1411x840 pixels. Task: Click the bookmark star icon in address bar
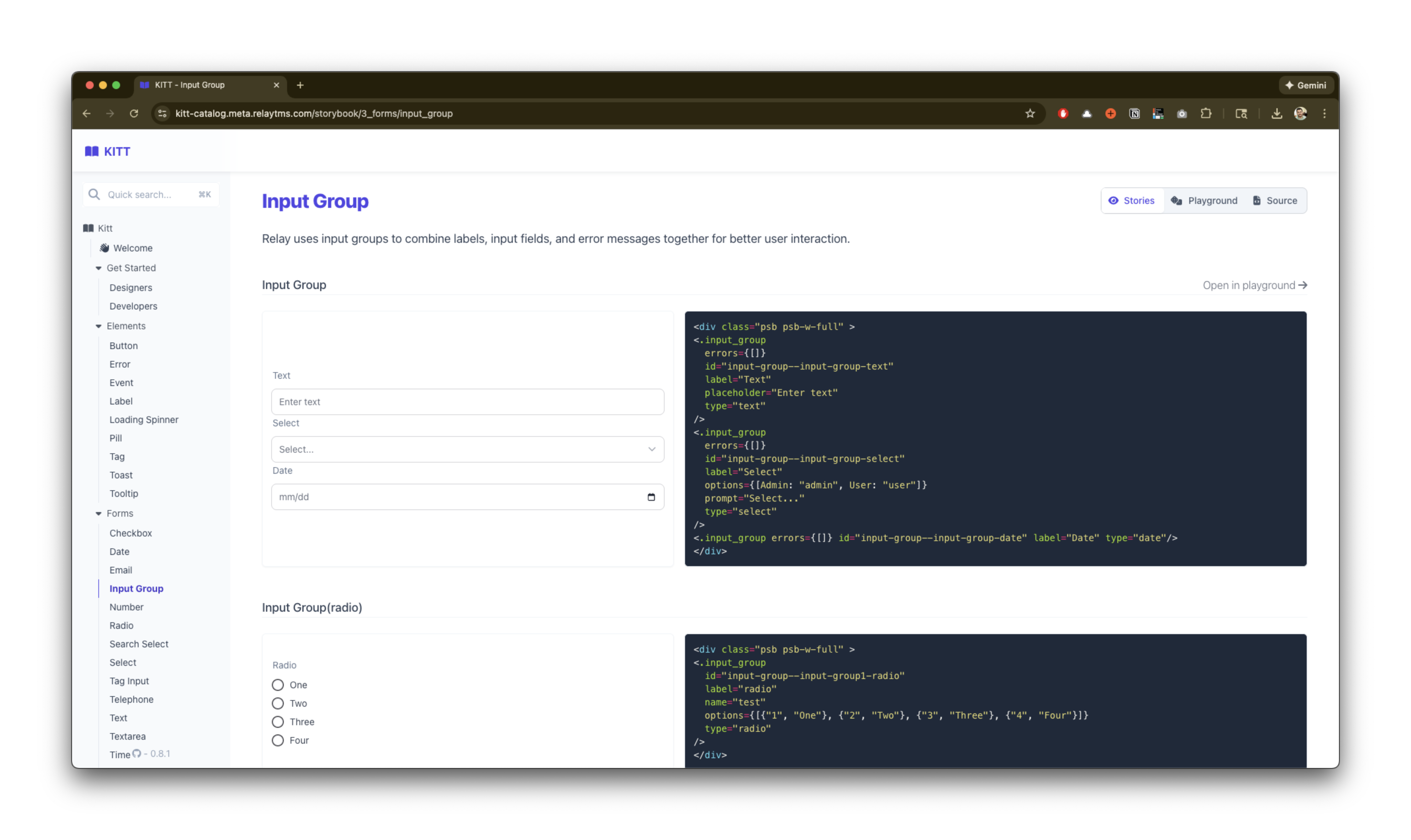(x=1030, y=114)
